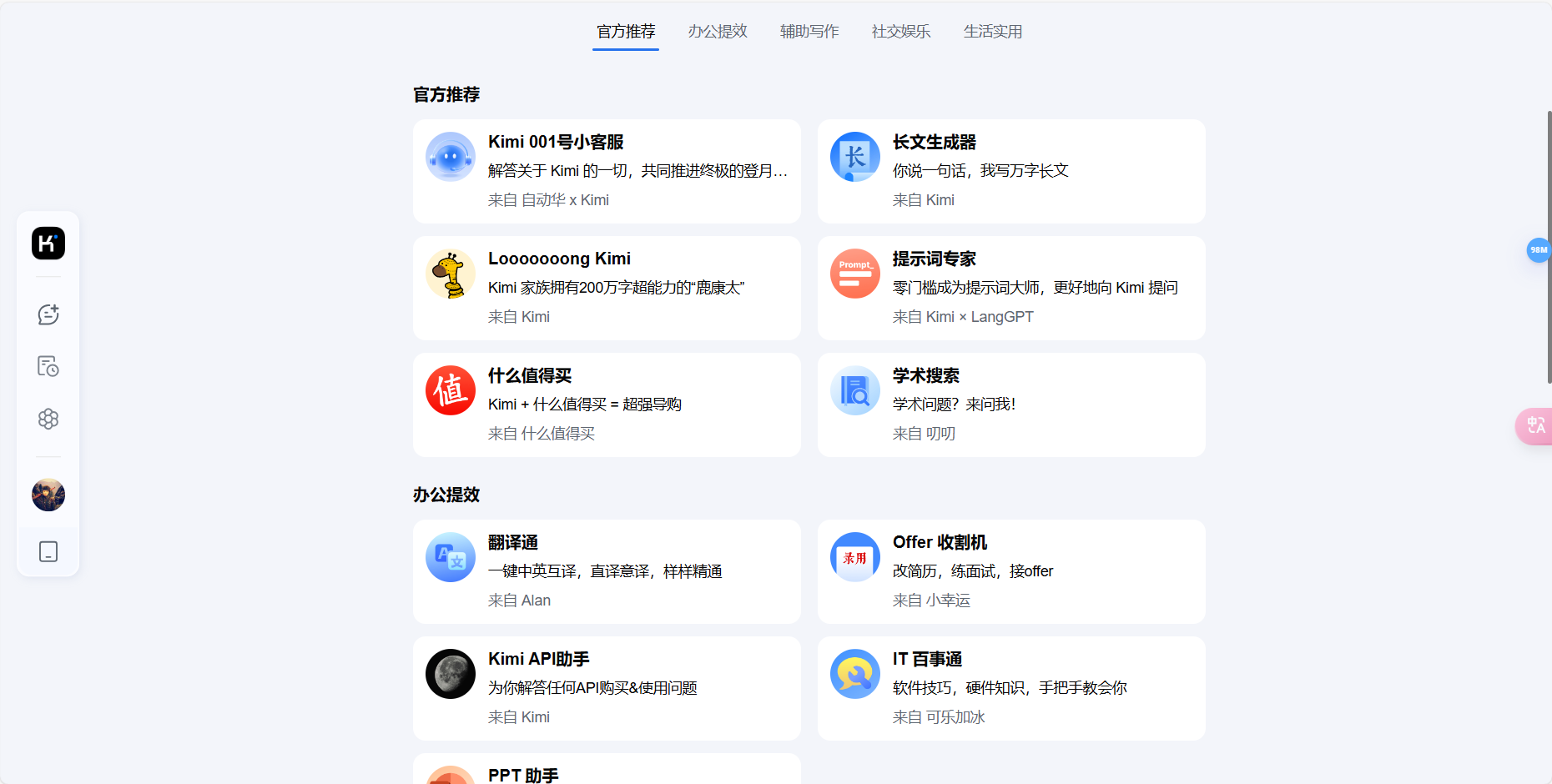Select the 生活实用 category

coord(992,32)
